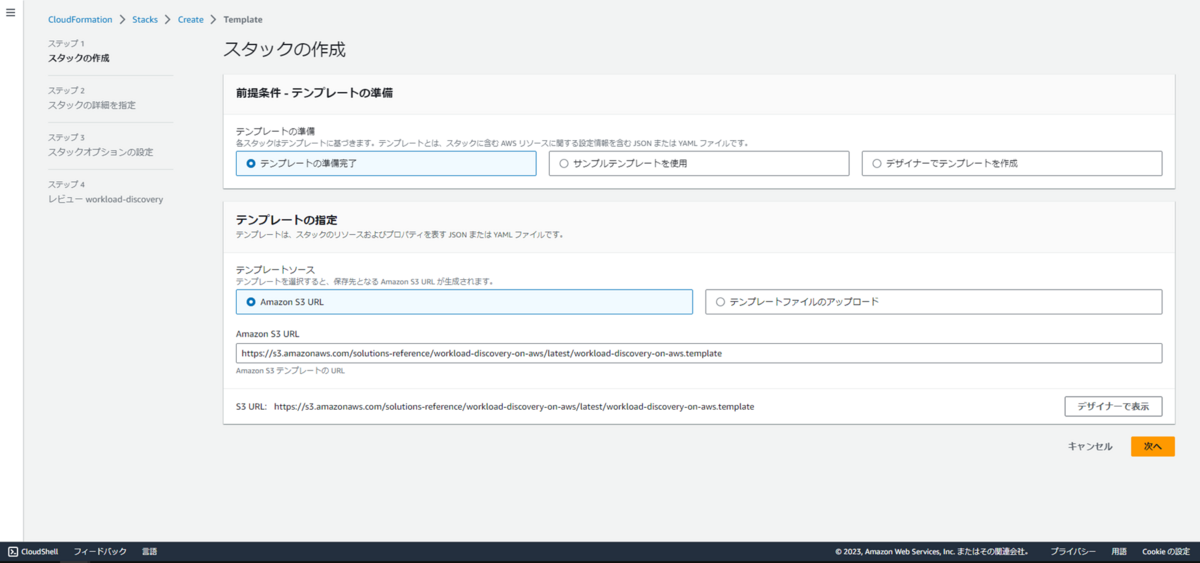1200x563 pixels.
Task: Open Stacks breadcrumb link
Action: [x=145, y=20]
